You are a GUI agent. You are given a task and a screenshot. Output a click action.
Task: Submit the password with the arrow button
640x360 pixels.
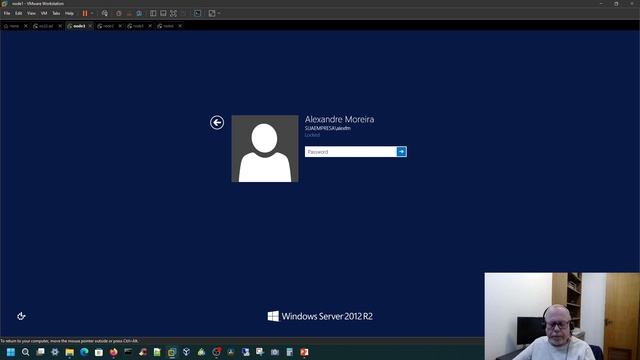[402, 152]
